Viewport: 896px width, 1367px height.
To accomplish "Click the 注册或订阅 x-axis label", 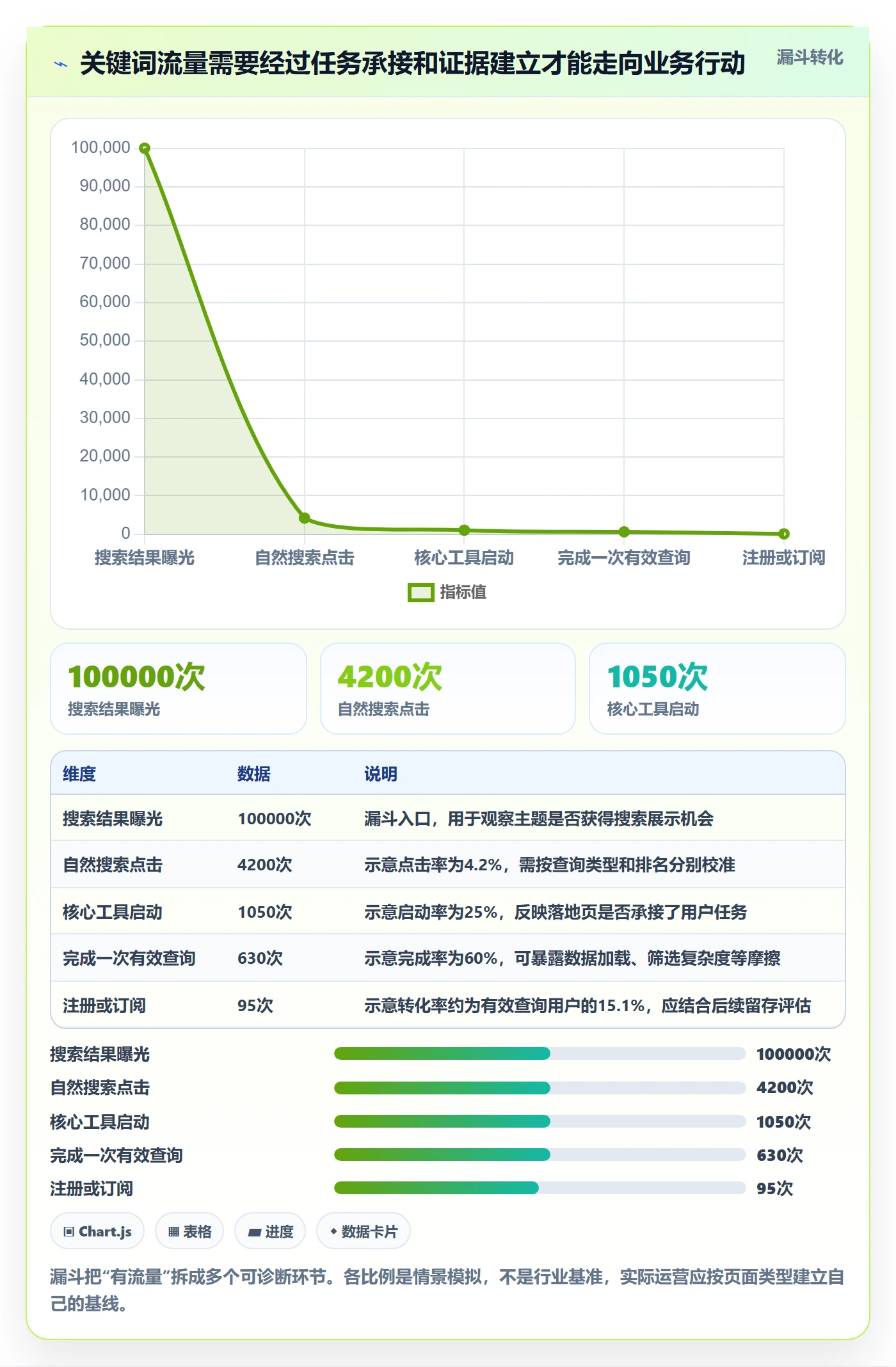I will click(x=784, y=557).
